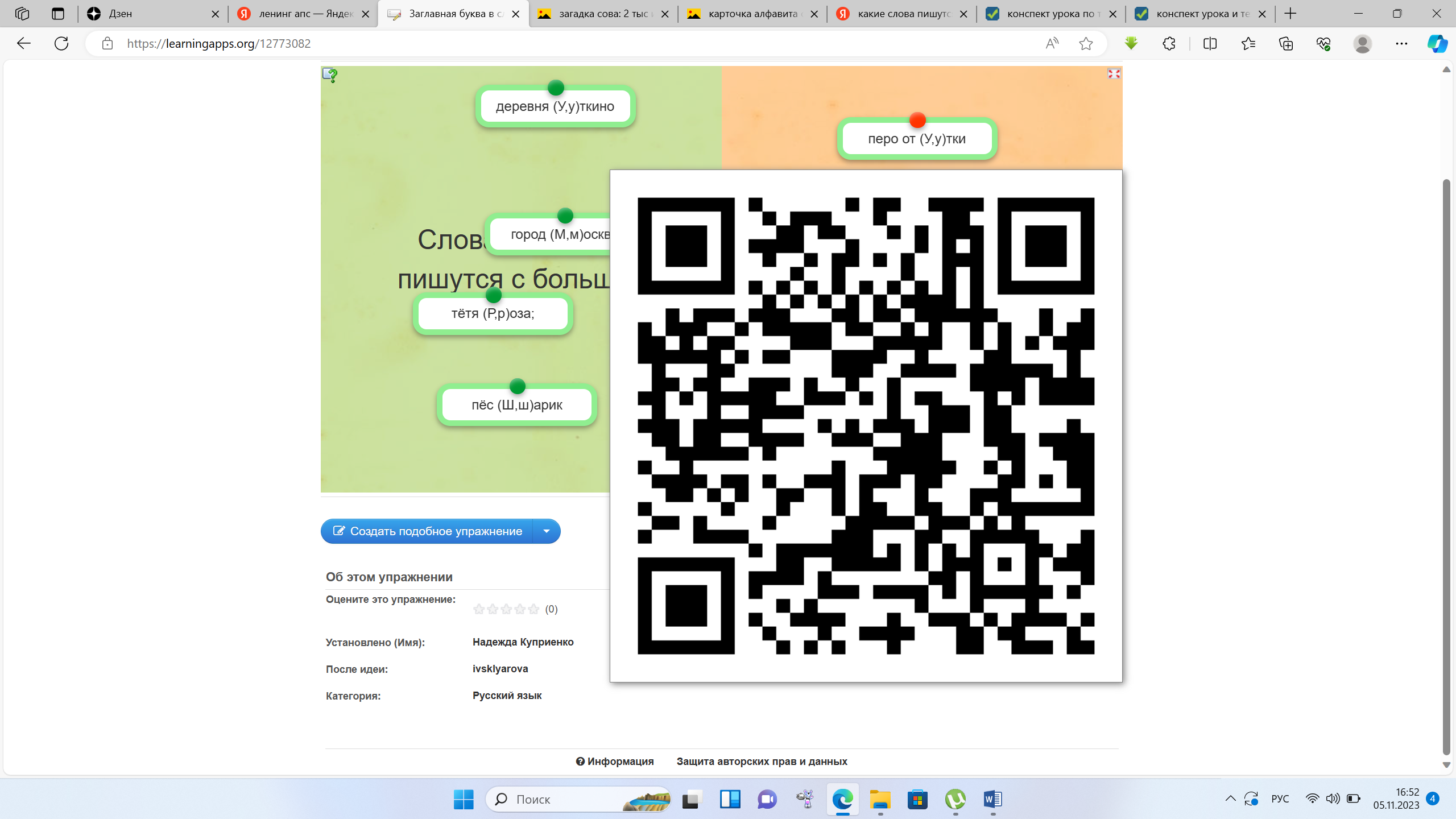Open Защита авторских прав и данных link

tap(762, 761)
